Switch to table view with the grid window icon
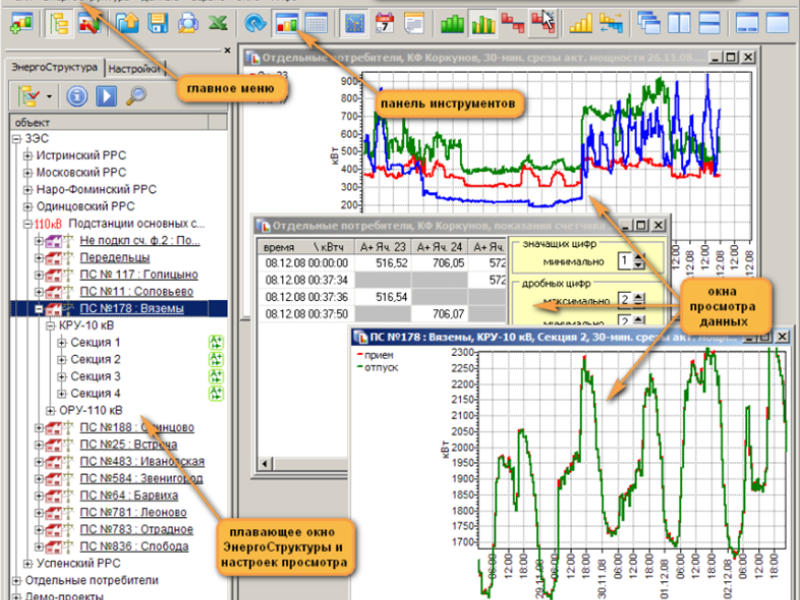This screenshot has height=600, width=800. 316,23
